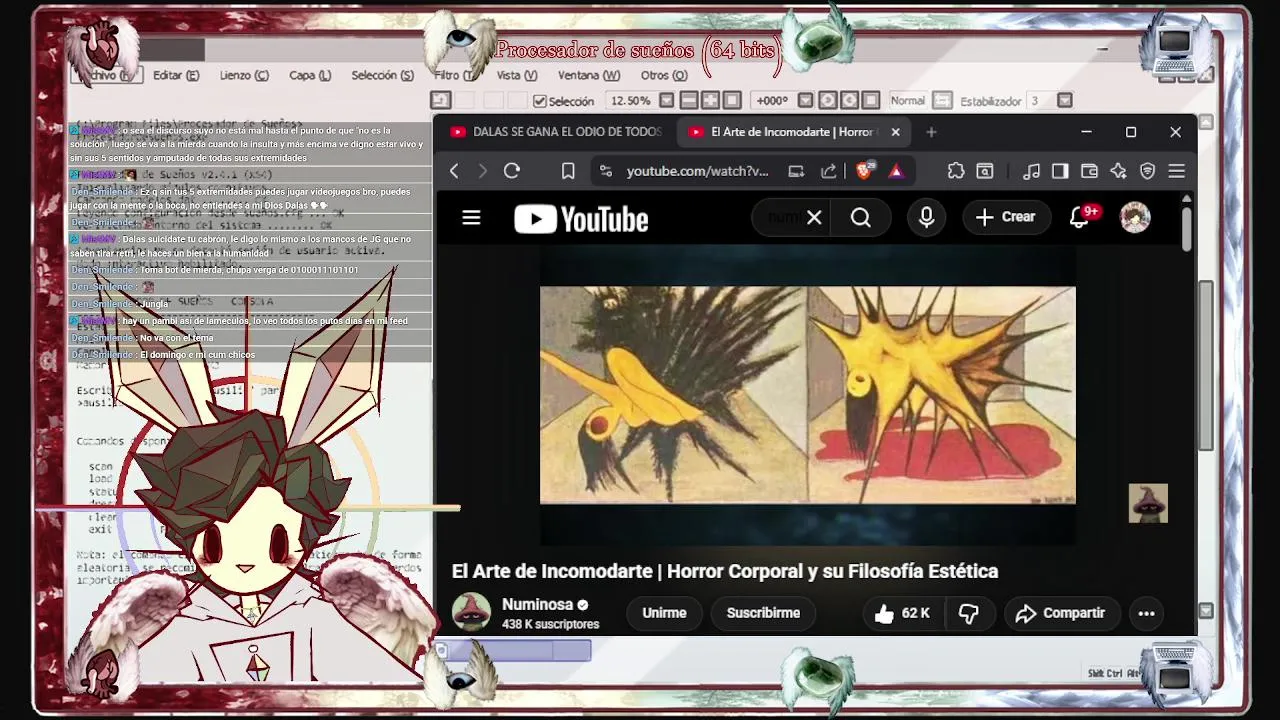1280x720 pixels.
Task: Open the Vista menu
Action: coord(517,75)
